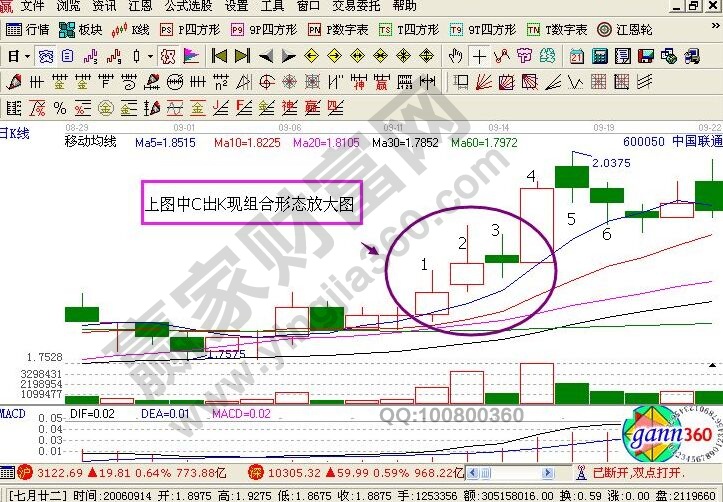Launch the 江恩轮 Gann wheel
Screen dimensions: 723x502
point(624,30)
